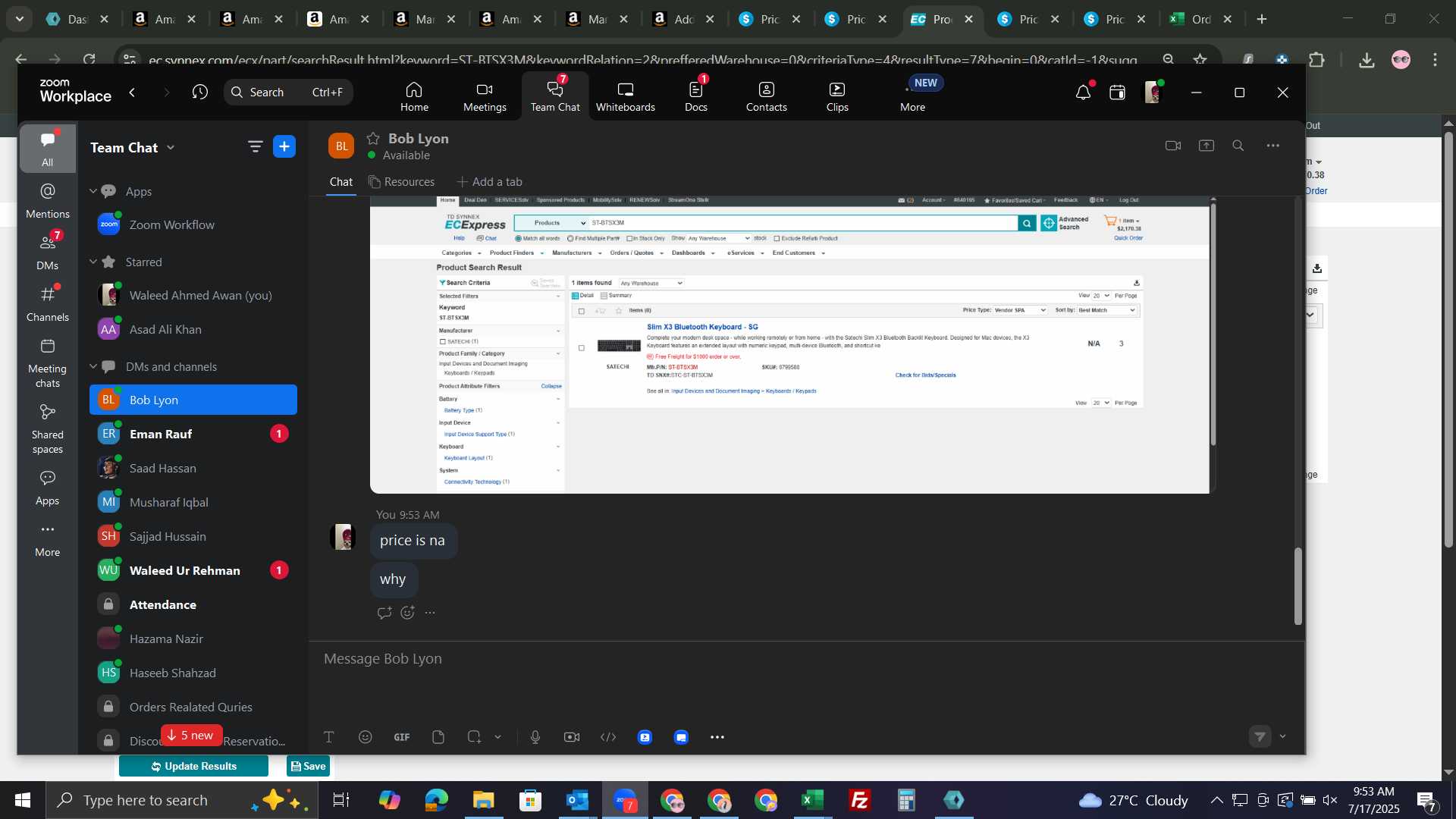Click Update Results in browser page
1456x819 pixels.
193,766
